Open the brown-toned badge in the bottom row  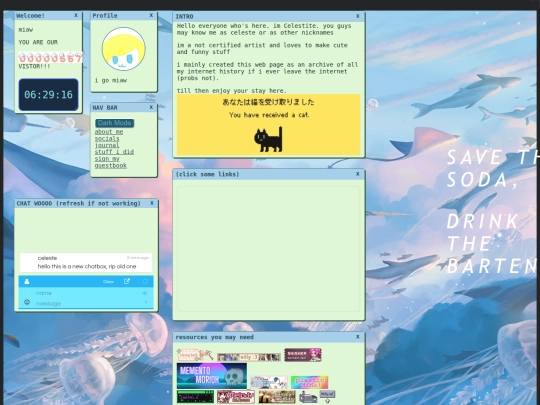click(x=277, y=397)
